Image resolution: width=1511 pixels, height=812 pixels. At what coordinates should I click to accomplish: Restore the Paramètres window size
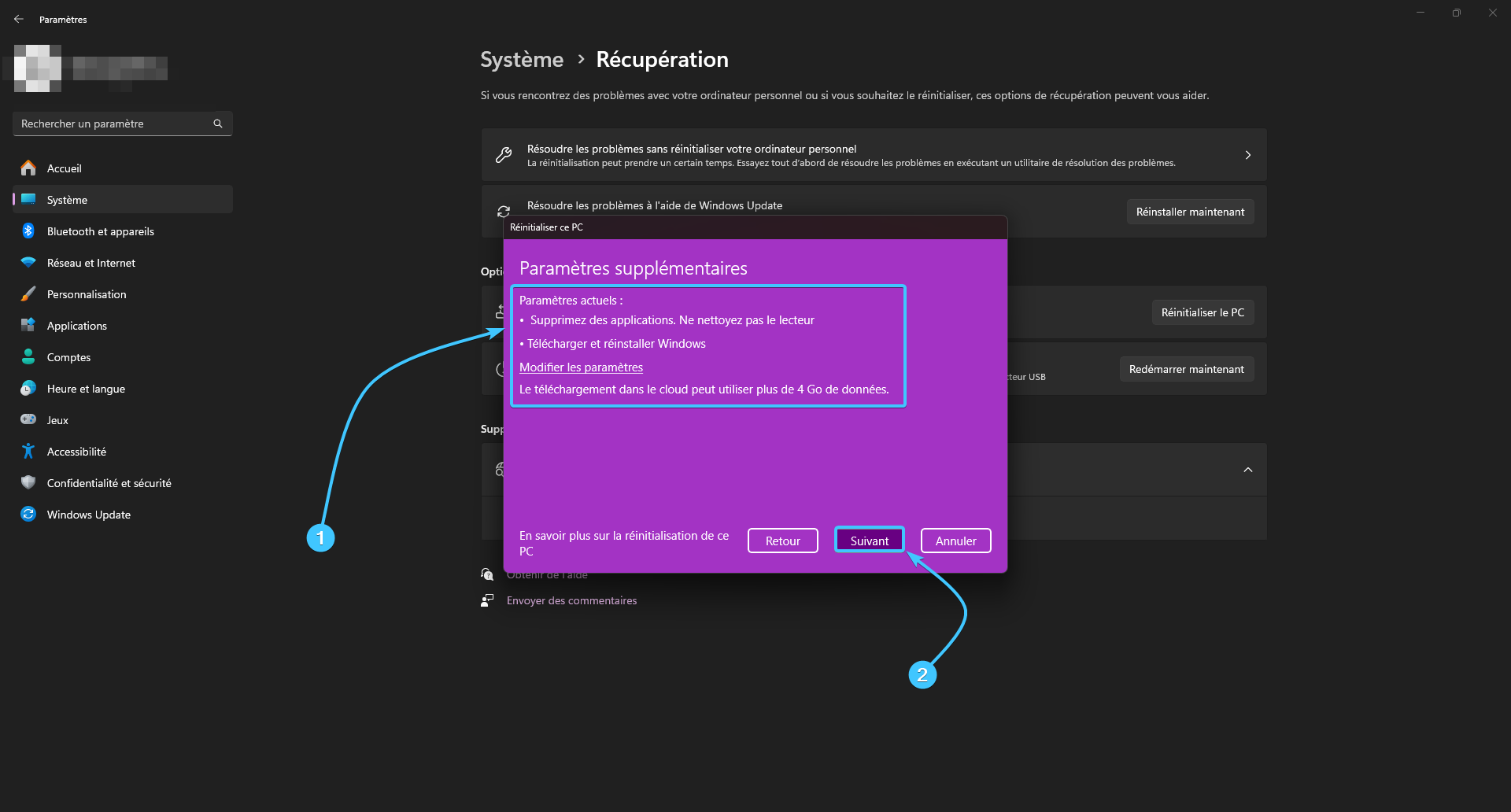point(1457,13)
